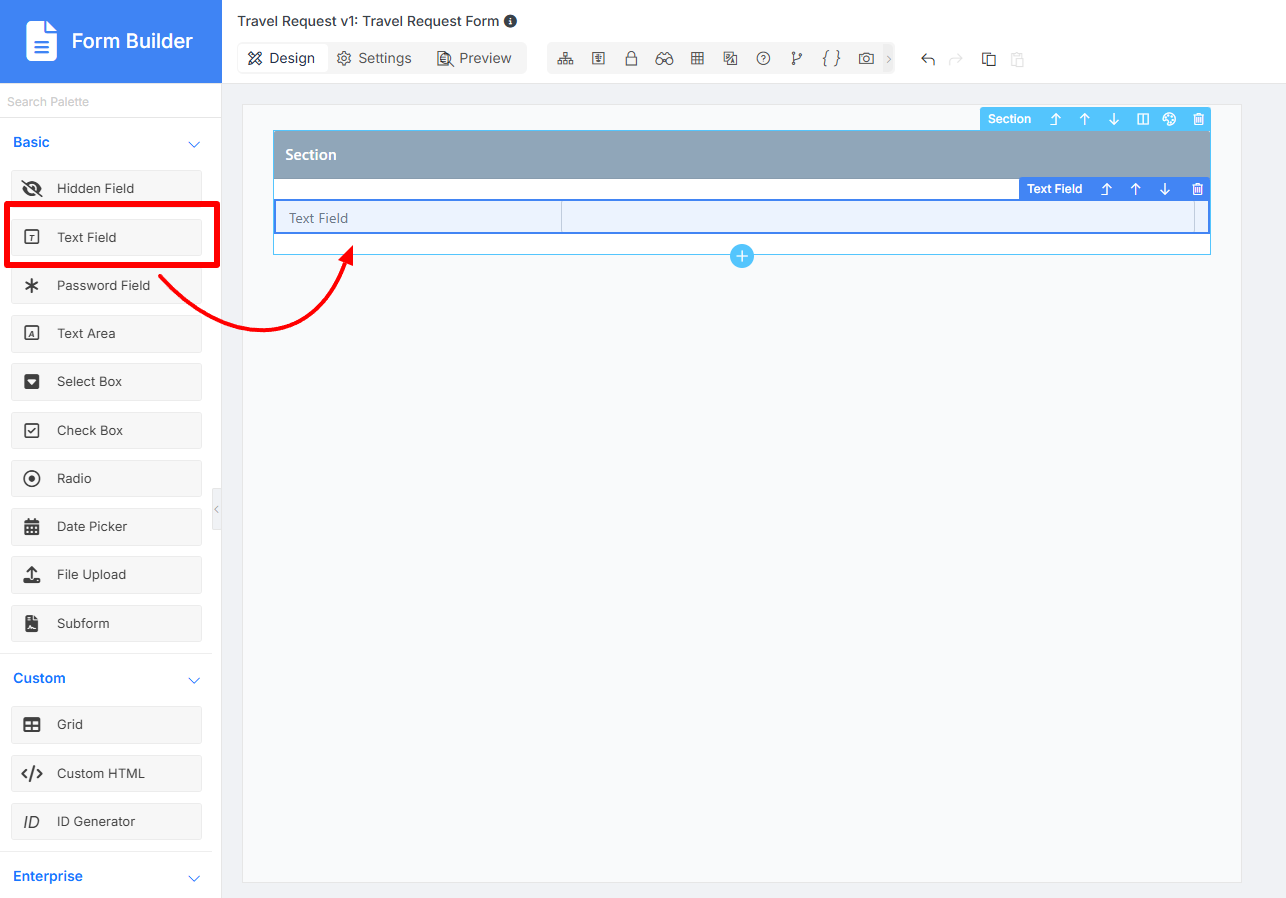Open the Section style palette icon
The image size is (1286, 898).
click(x=1169, y=119)
